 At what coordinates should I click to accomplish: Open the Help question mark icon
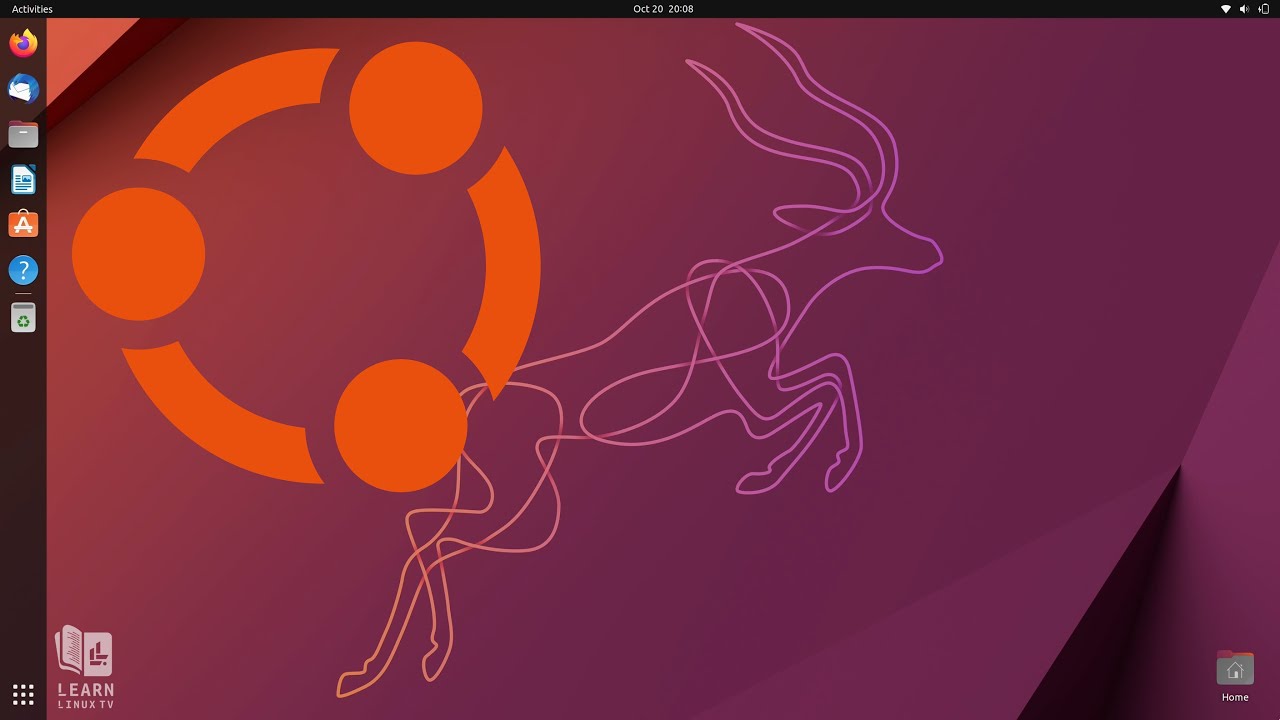[23, 270]
